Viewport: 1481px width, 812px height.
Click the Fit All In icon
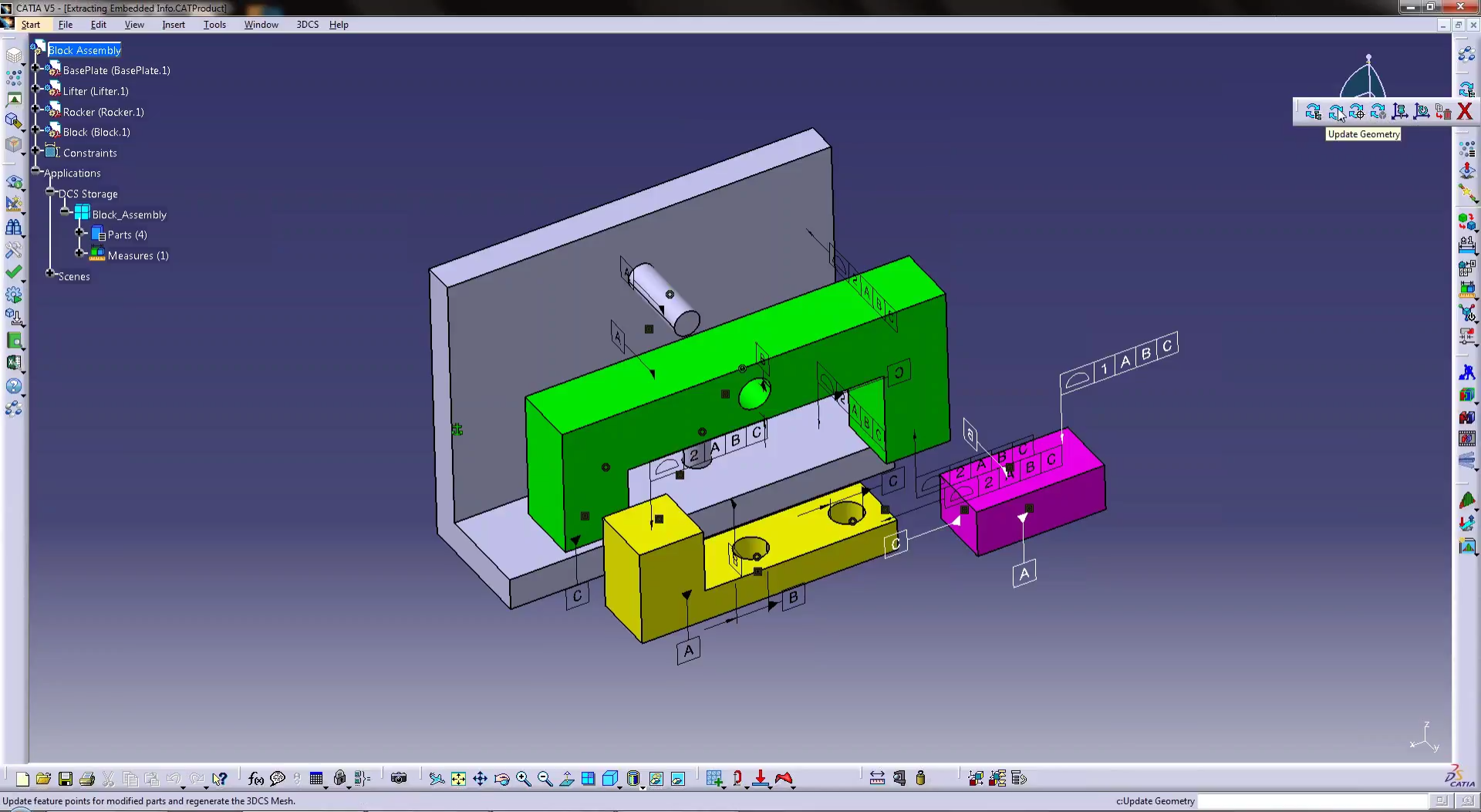458,779
